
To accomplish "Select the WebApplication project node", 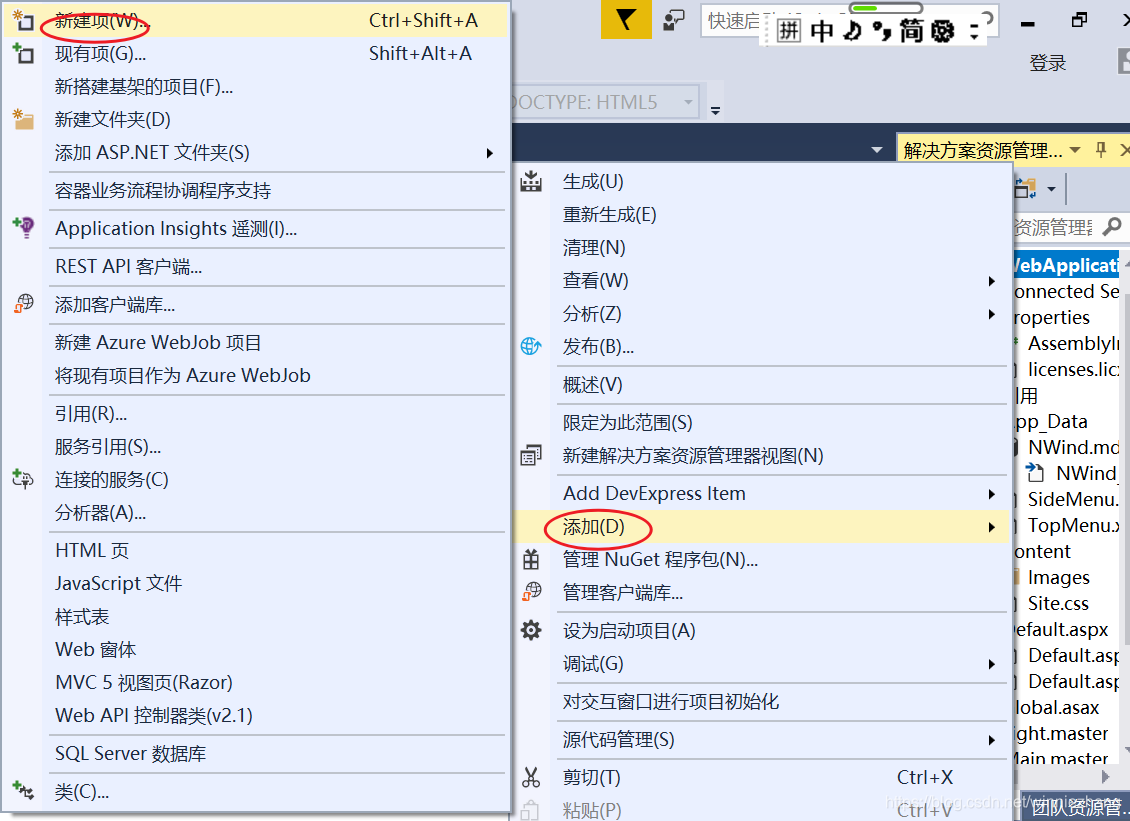I will pos(1066,265).
